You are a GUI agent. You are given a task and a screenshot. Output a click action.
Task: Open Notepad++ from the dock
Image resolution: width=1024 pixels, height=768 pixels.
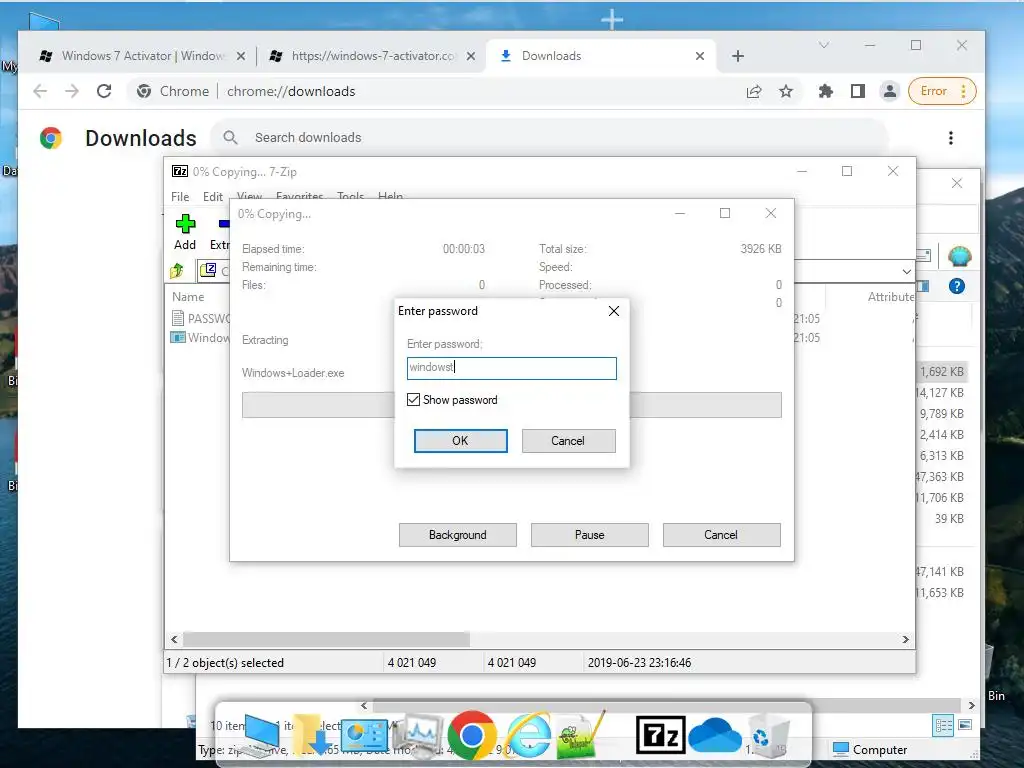(x=581, y=735)
